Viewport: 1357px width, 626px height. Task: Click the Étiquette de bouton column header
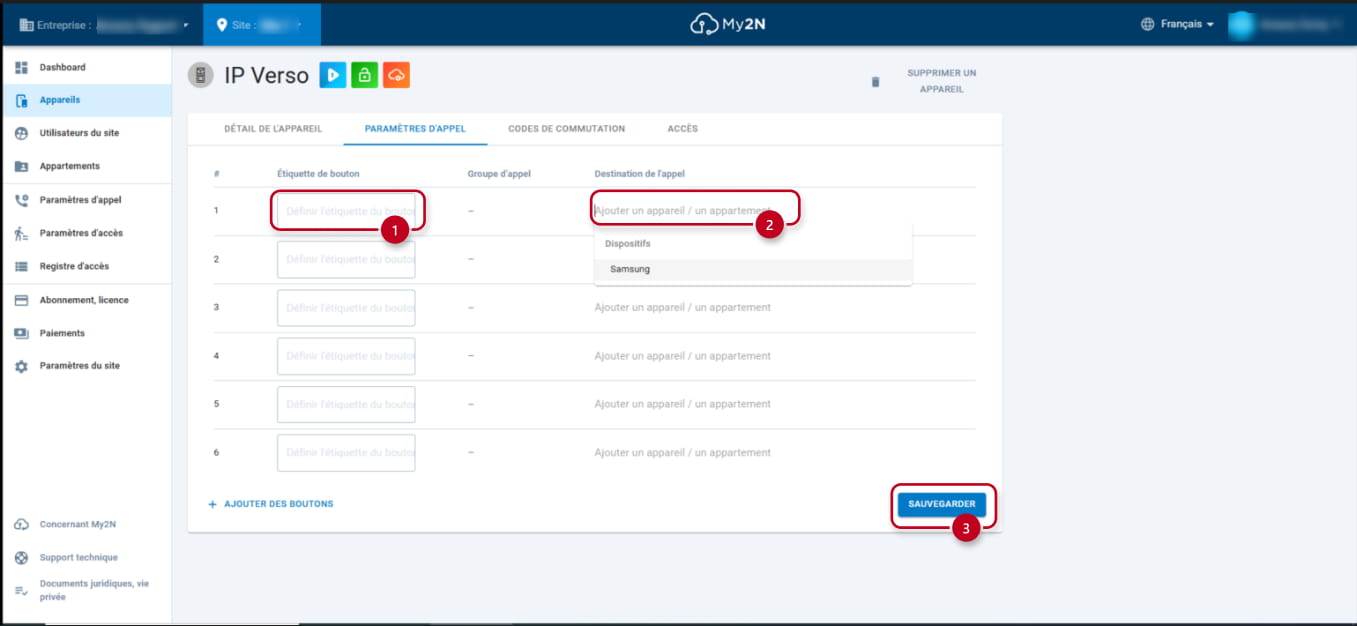318,173
